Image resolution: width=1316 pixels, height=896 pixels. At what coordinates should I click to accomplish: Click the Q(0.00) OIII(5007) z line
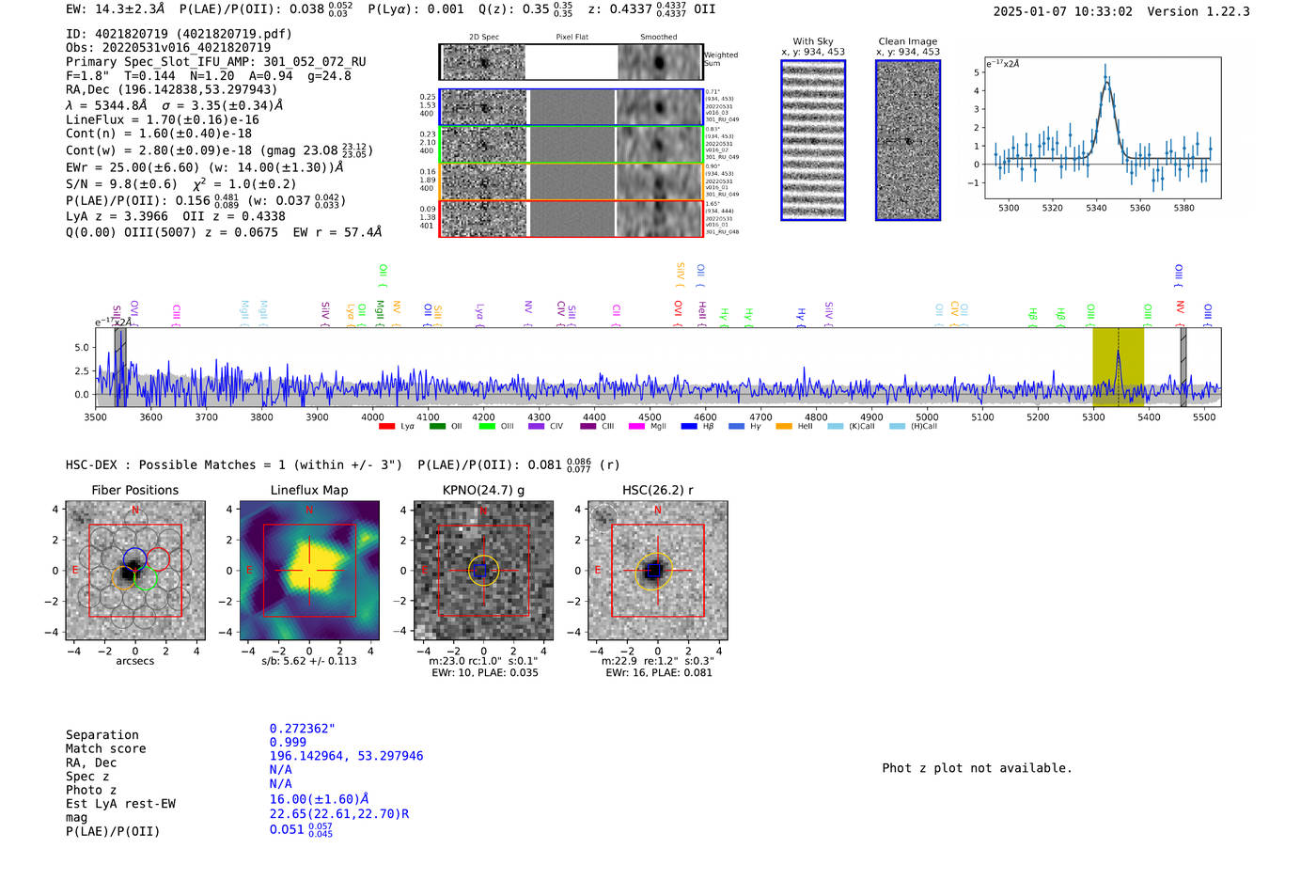[x=224, y=232]
